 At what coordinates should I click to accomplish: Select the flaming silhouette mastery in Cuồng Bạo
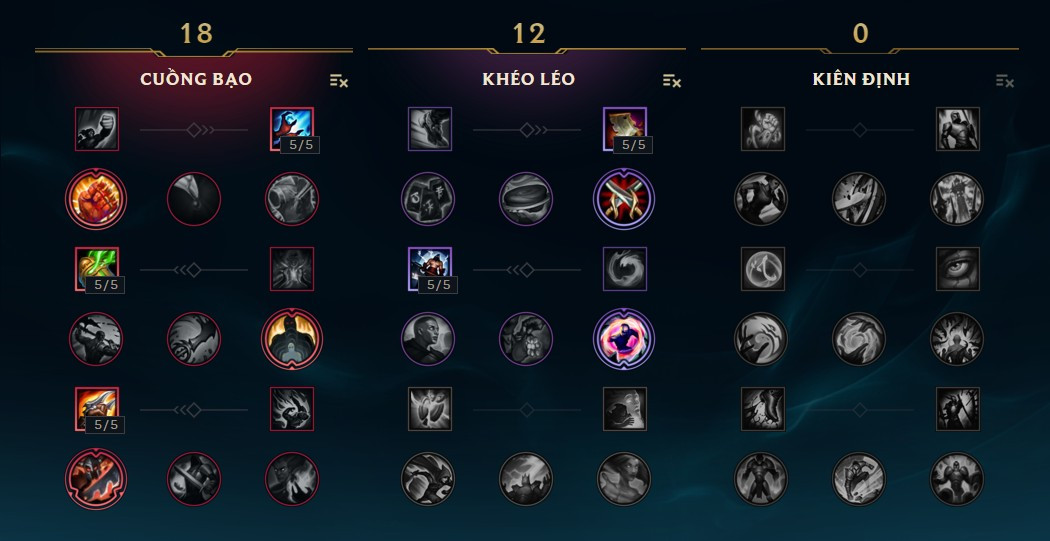[291, 339]
